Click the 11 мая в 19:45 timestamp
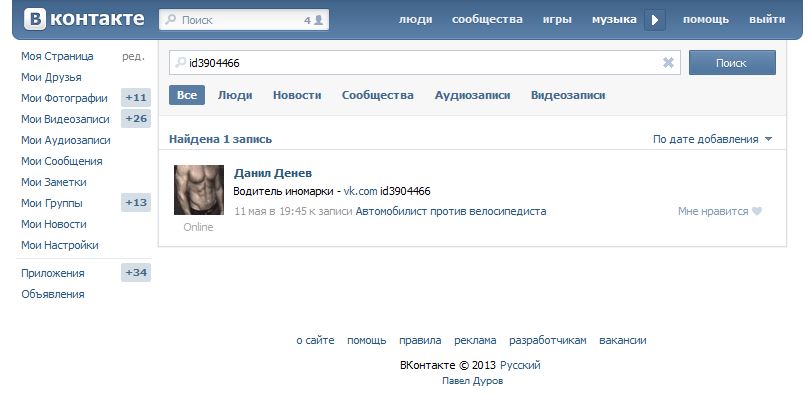Image resolution: width=808 pixels, height=415 pixels. point(271,211)
